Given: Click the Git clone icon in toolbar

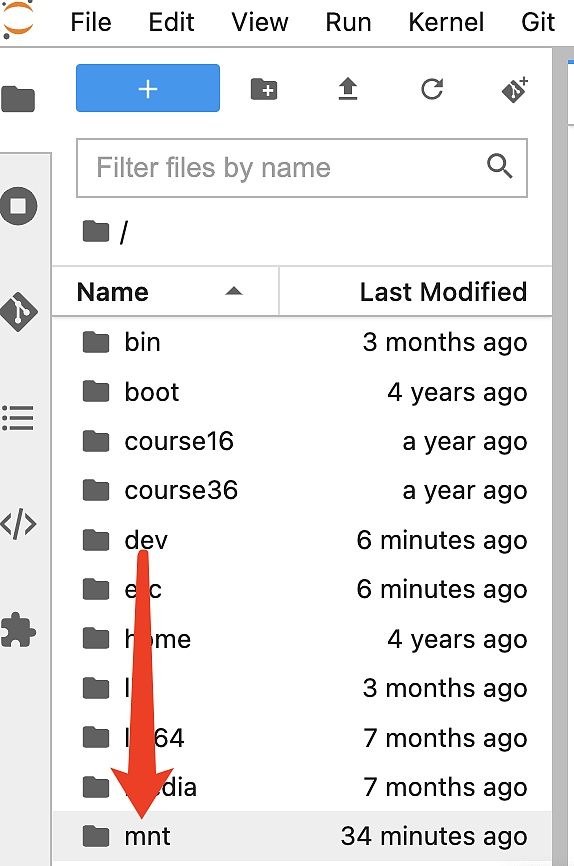Looking at the screenshot, I should (x=515, y=89).
